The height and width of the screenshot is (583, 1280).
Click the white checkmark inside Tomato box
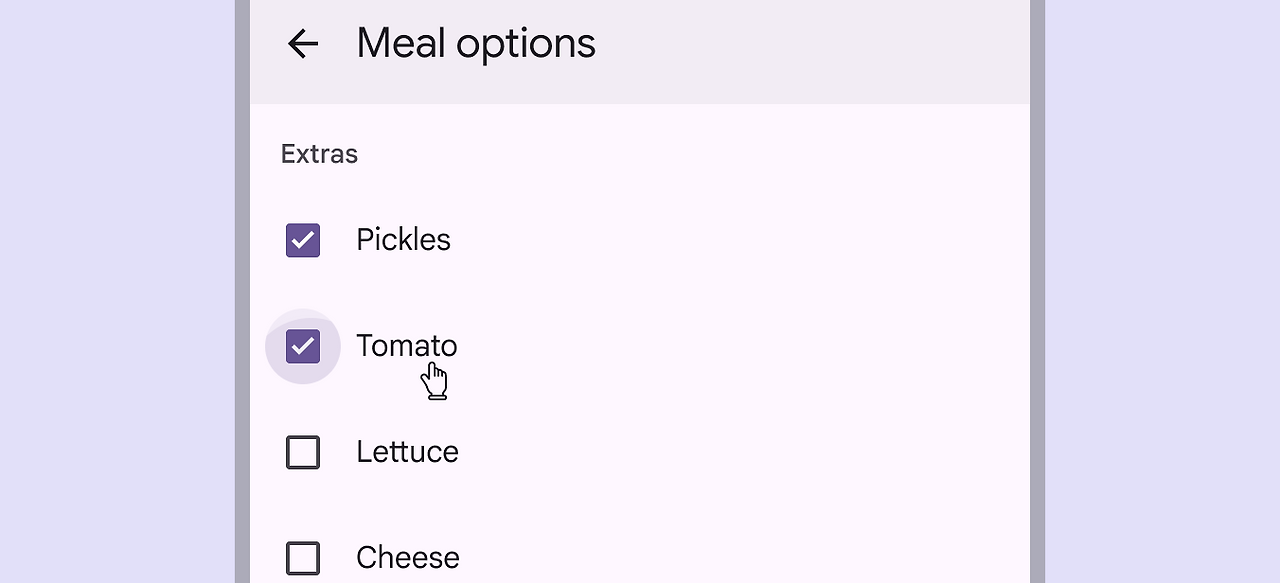(303, 346)
